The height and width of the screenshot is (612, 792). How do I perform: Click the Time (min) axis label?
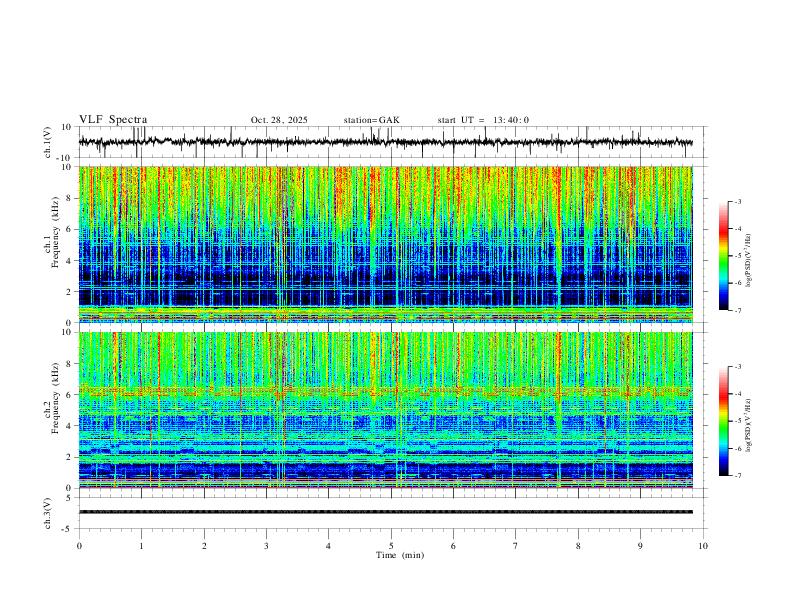tap(400, 555)
